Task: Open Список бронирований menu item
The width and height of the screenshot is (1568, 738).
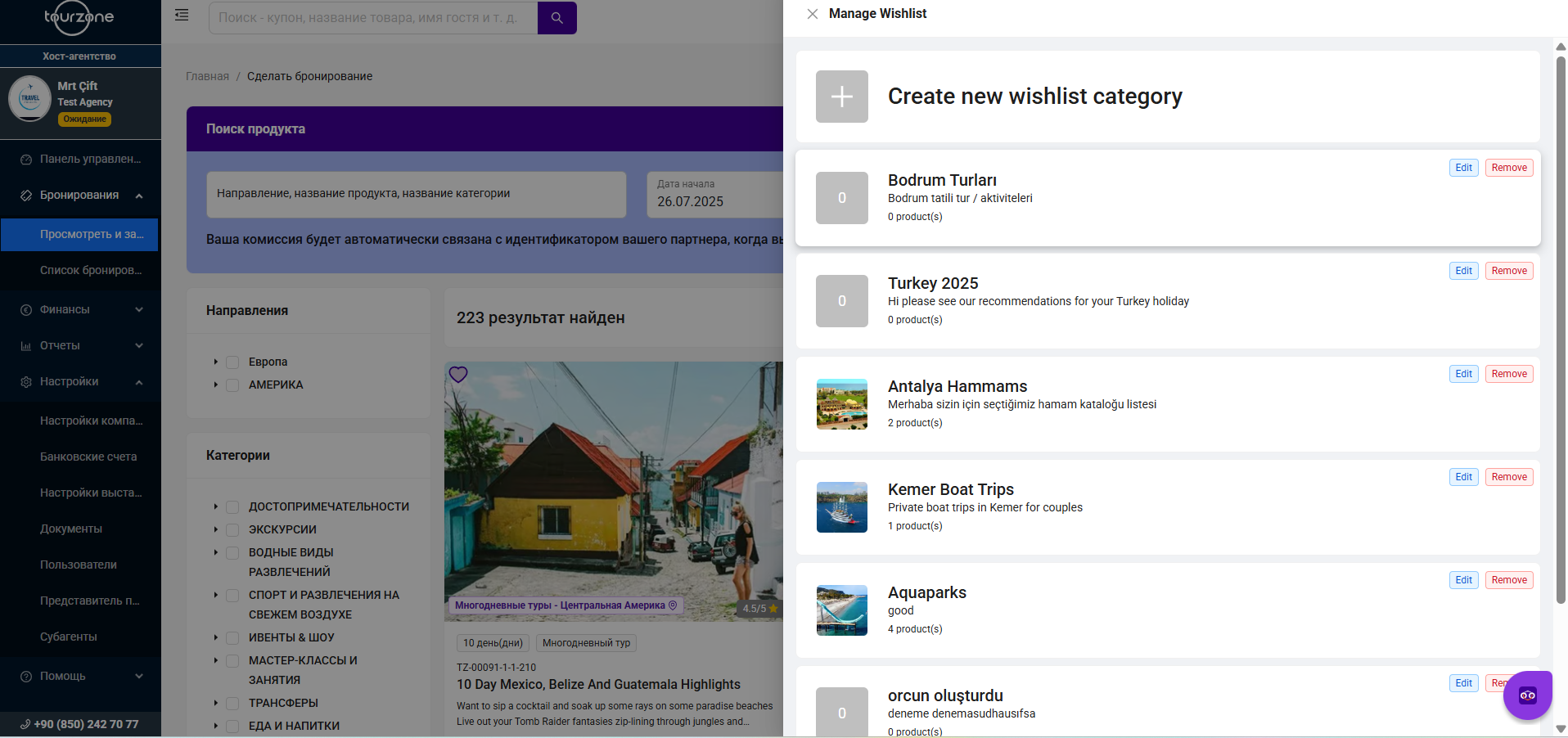Action: 80,271
